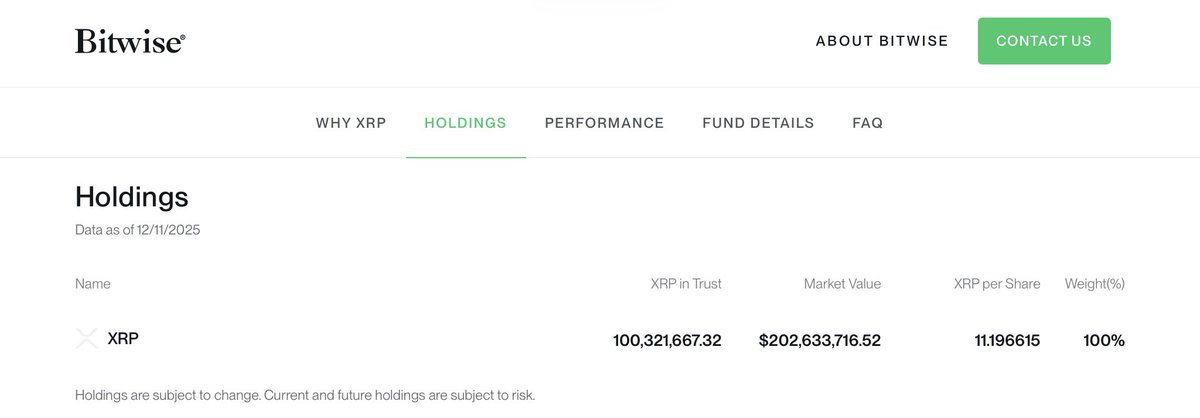Click the XRP coin icon
Image resolution: width=1200 pixels, height=418 pixels.
87,339
